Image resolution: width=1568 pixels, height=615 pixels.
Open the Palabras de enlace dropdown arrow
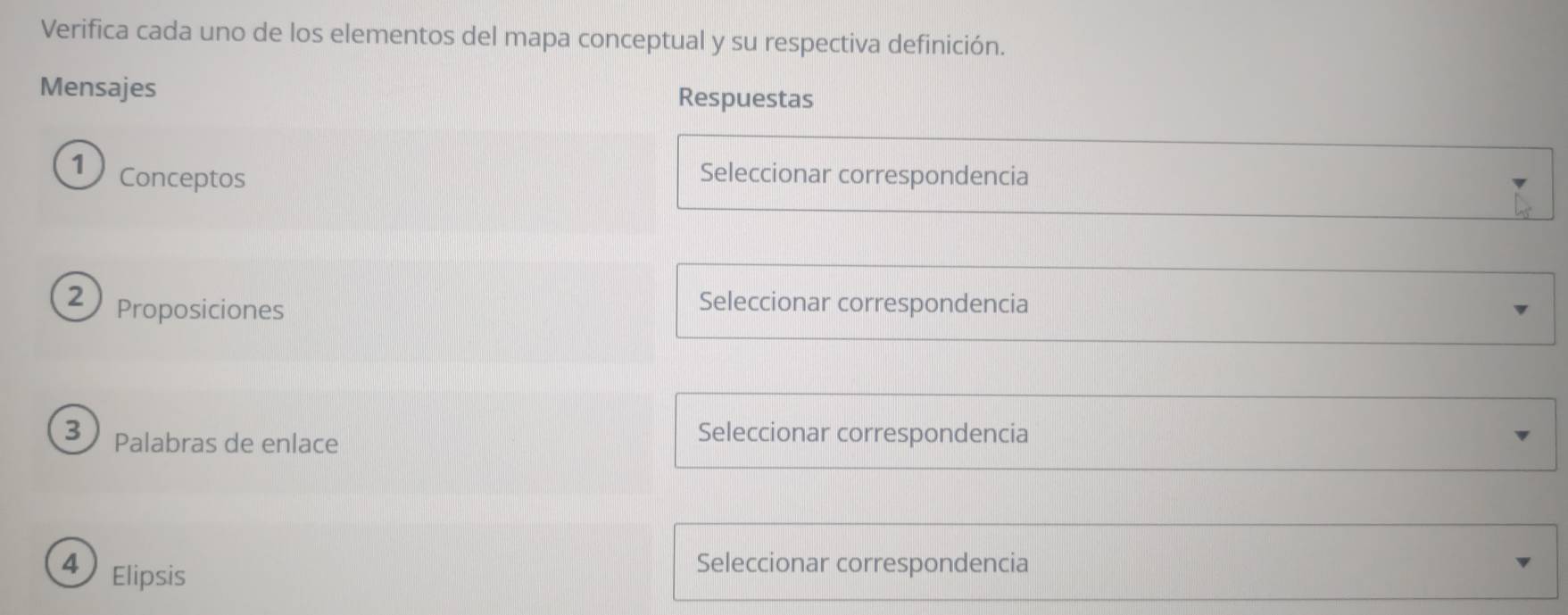pos(1522,436)
